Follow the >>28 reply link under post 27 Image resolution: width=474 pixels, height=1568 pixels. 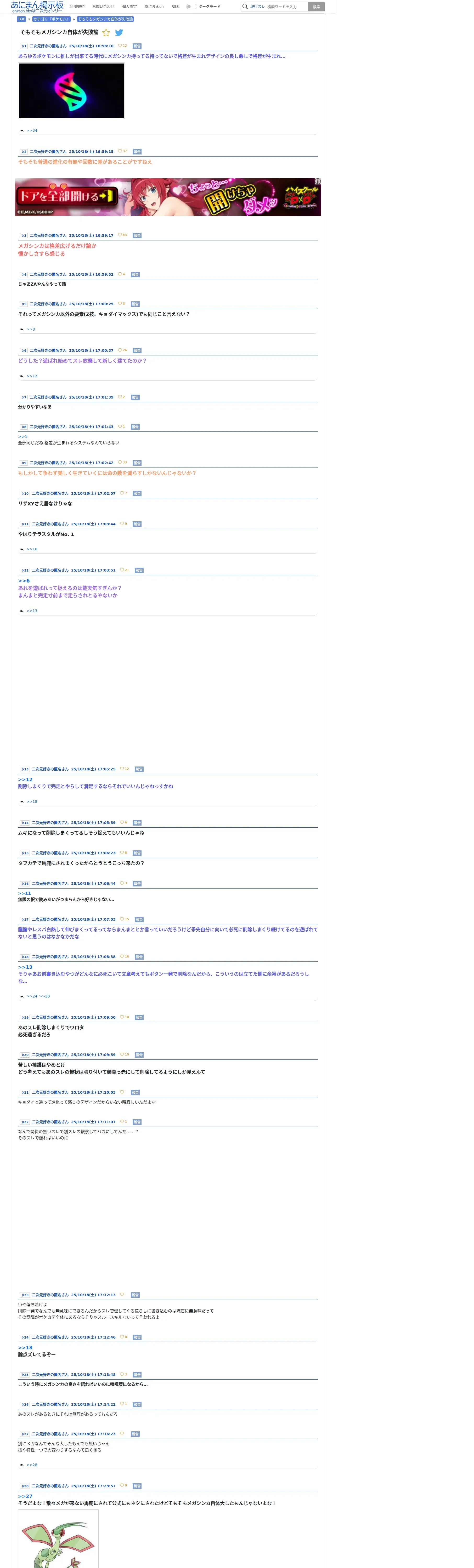coord(32,1465)
